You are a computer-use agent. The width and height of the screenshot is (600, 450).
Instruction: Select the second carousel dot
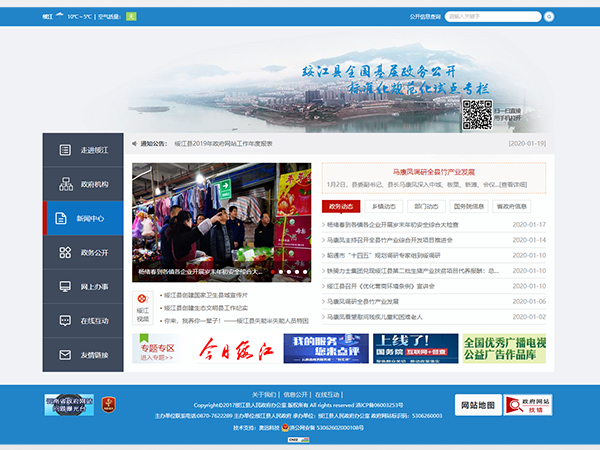tap(281, 272)
